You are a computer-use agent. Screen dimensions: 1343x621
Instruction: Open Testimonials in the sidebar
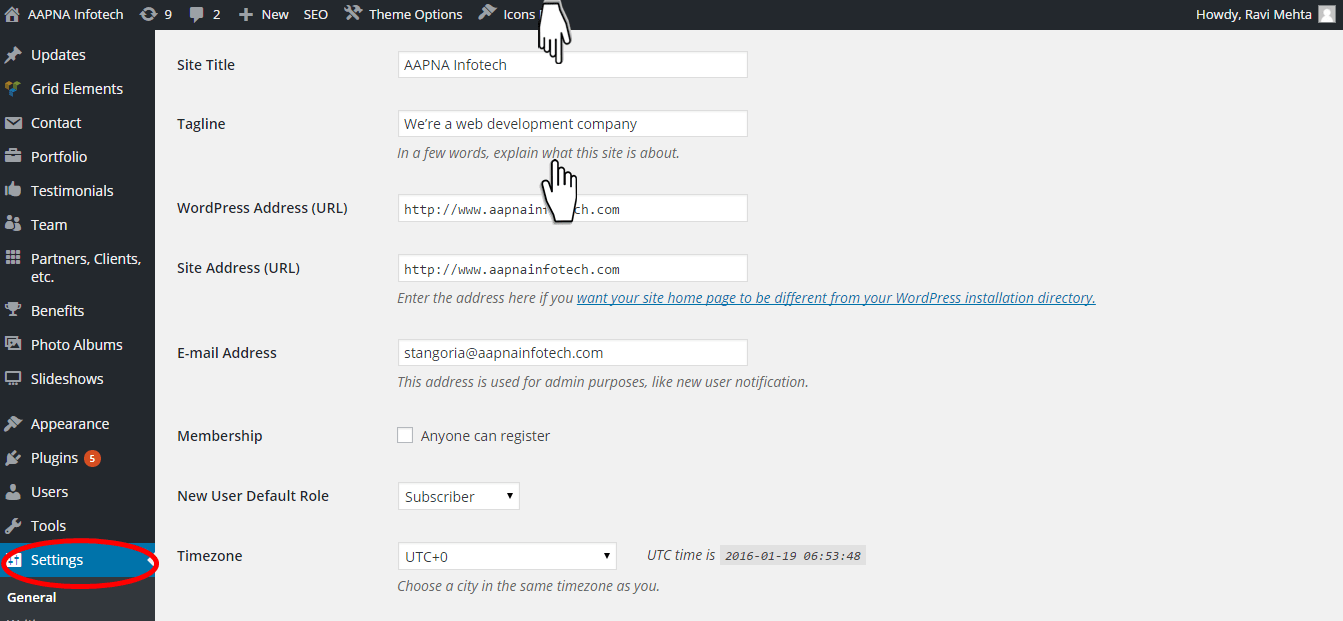[72, 191]
